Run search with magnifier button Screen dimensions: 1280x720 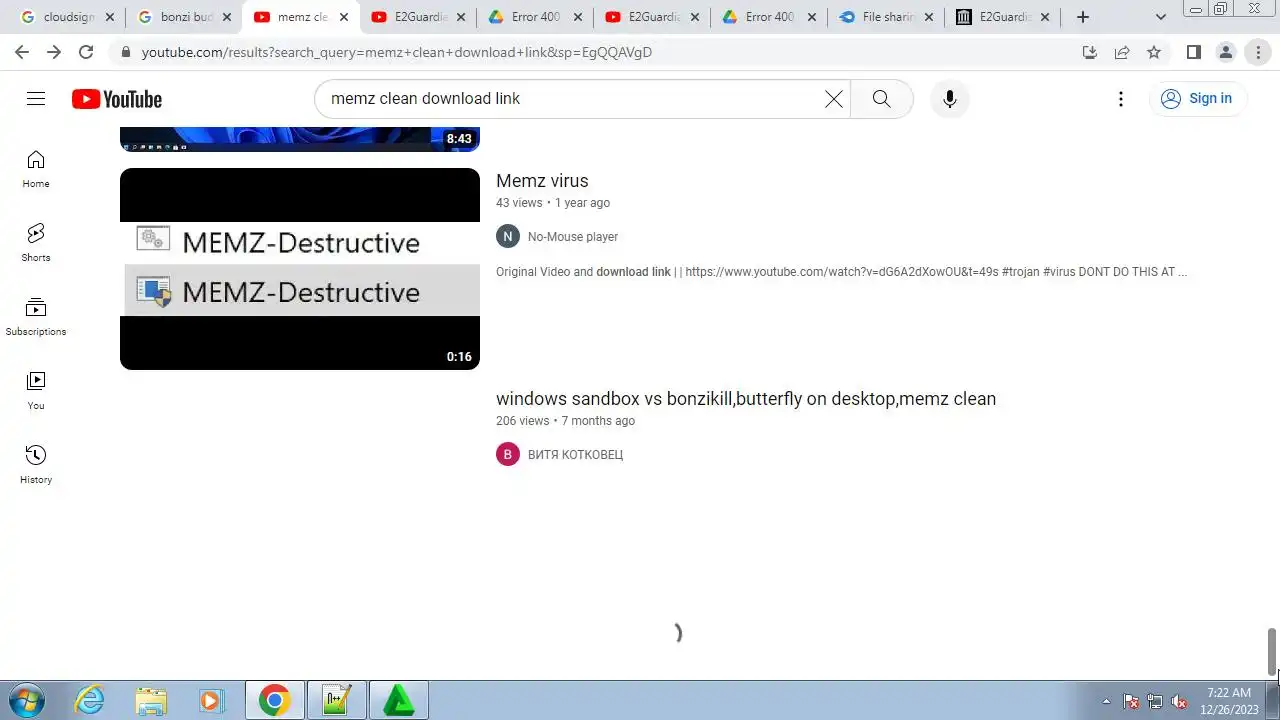coord(881,98)
